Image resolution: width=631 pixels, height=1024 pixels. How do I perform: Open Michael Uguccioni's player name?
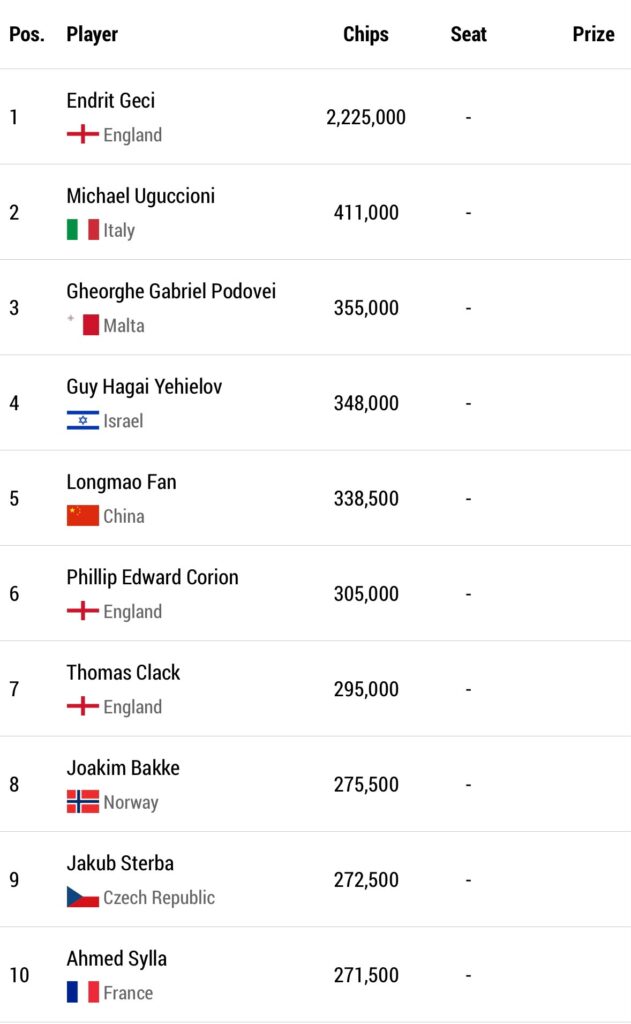[x=140, y=196]
